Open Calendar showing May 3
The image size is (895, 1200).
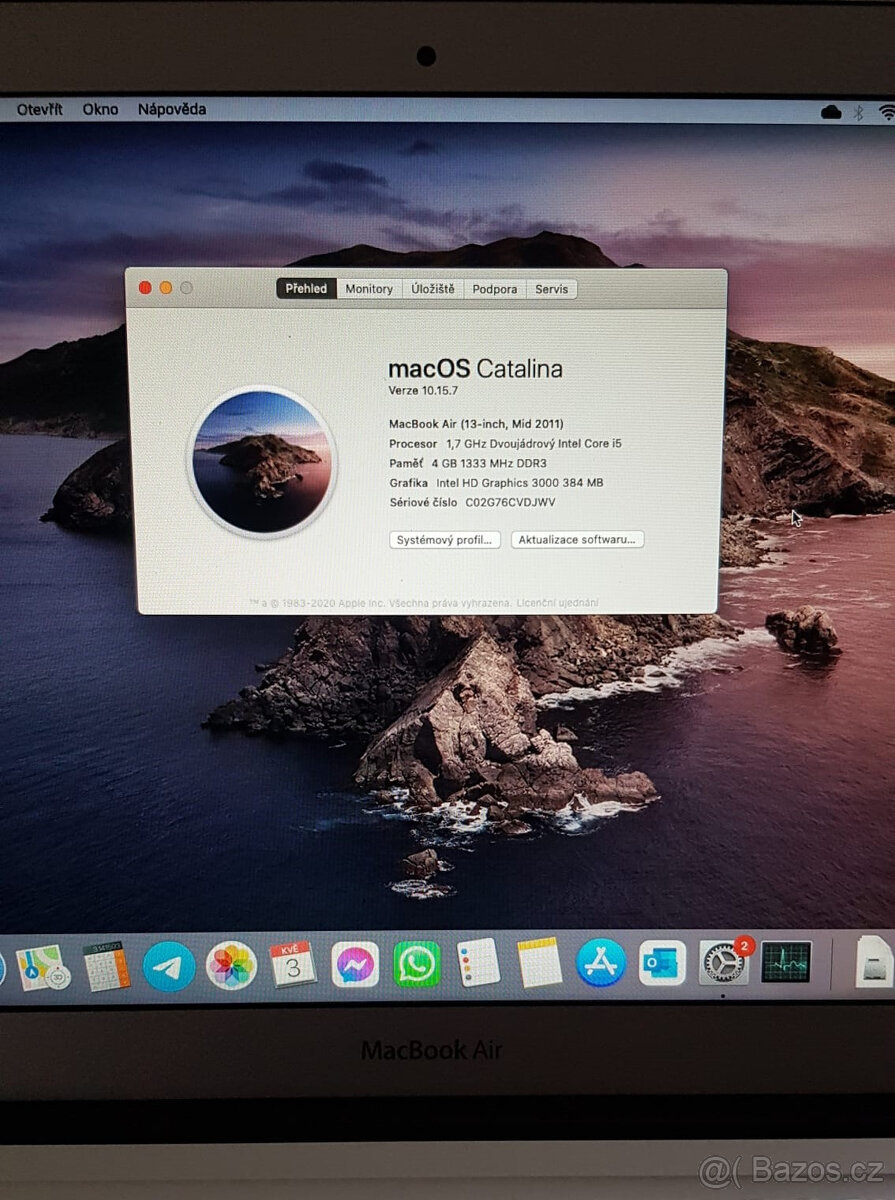click(293, 963)
